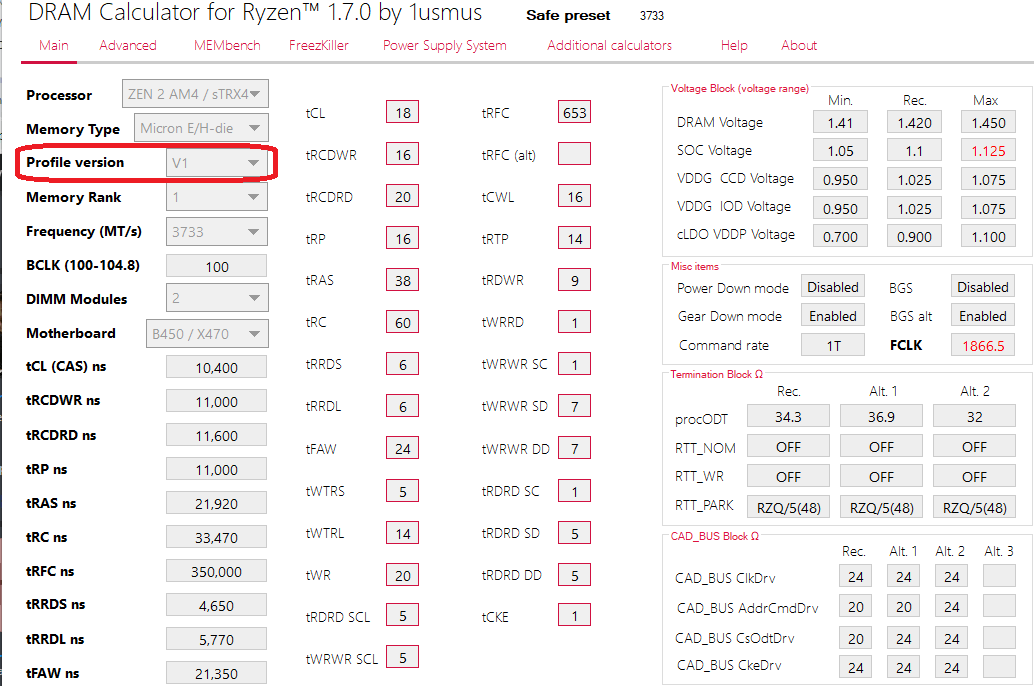Expand the Memory Type dropdown

201,128
